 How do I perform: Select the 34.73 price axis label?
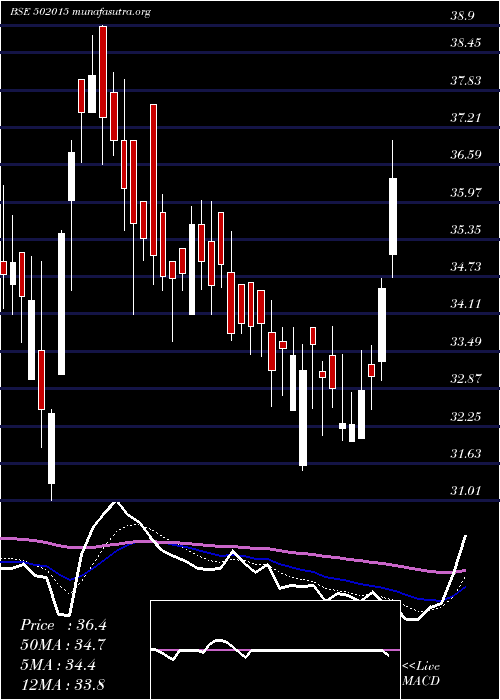[466, 267]
